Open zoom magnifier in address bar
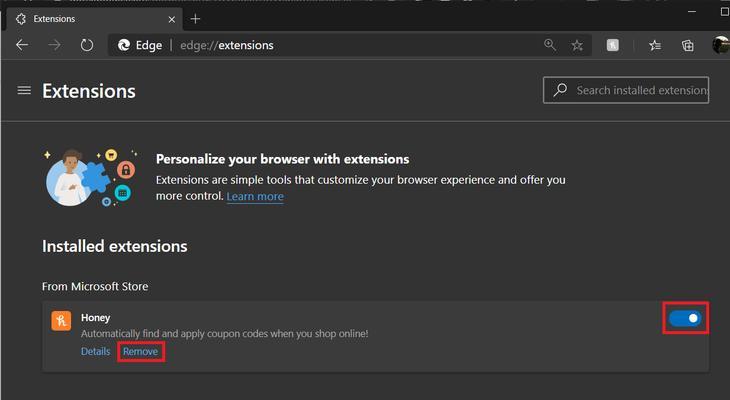Image resolution: width=730 pixels, height=400 pixels. coord(550,45)
